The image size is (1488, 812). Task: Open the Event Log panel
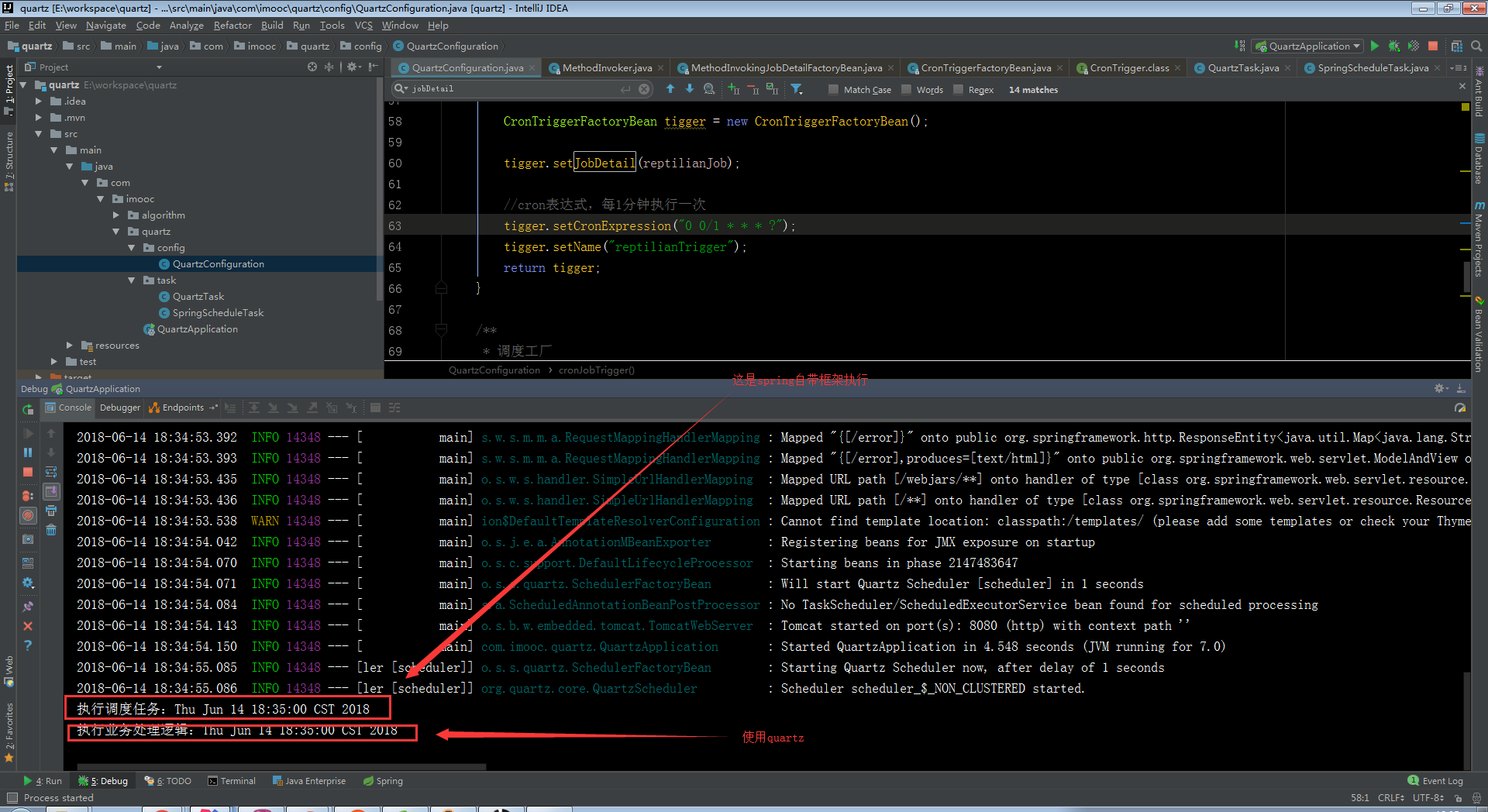point(1435,781)
